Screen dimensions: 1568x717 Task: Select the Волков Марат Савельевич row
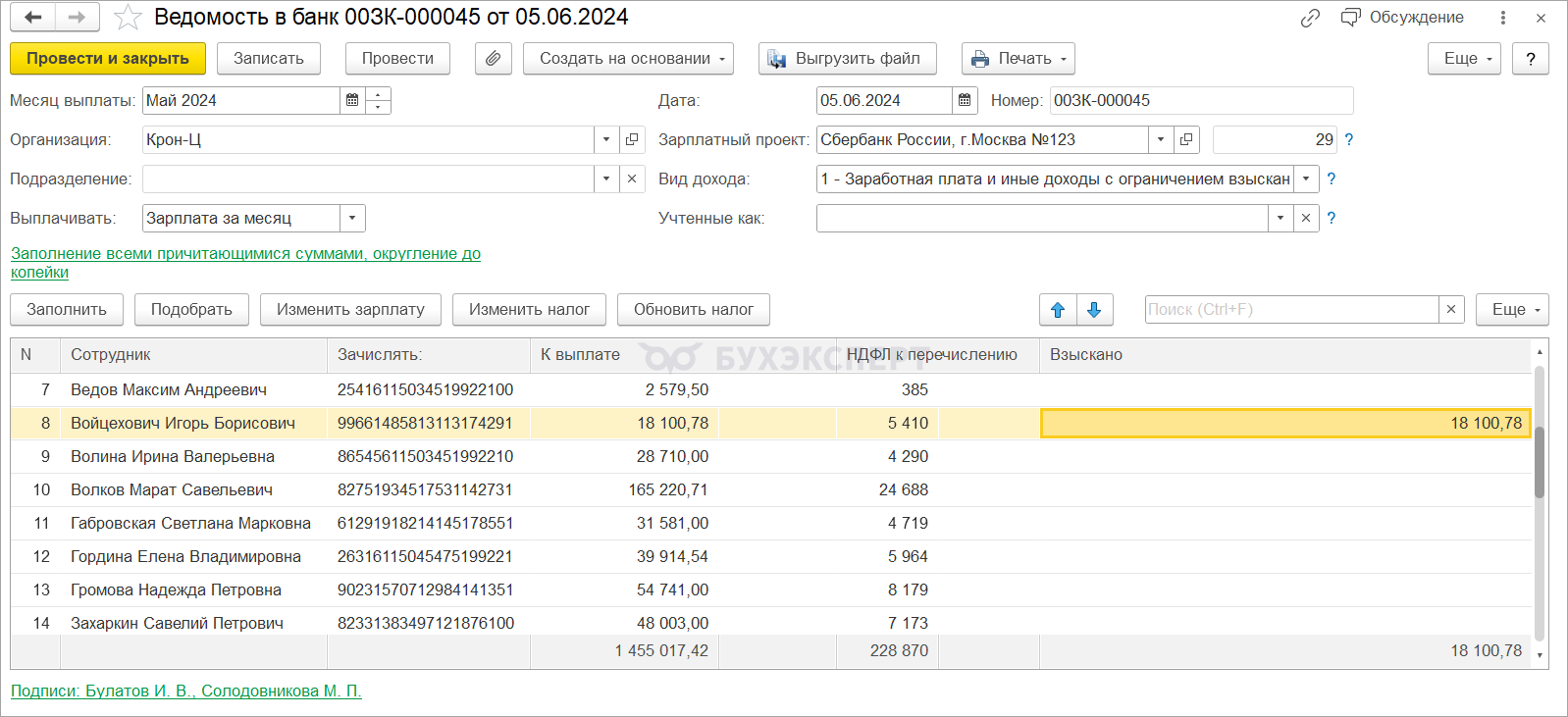click(172, 489)
